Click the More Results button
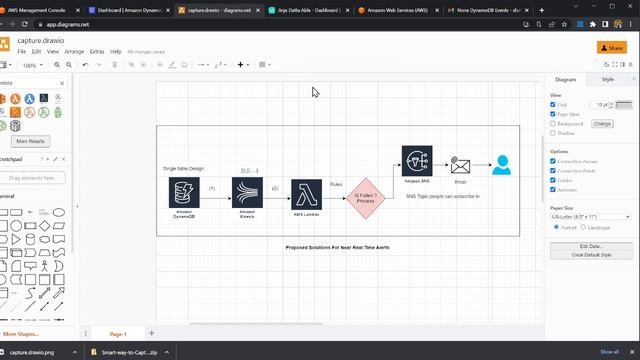Screen dimensions: 640x360 [x=31, y=141]
